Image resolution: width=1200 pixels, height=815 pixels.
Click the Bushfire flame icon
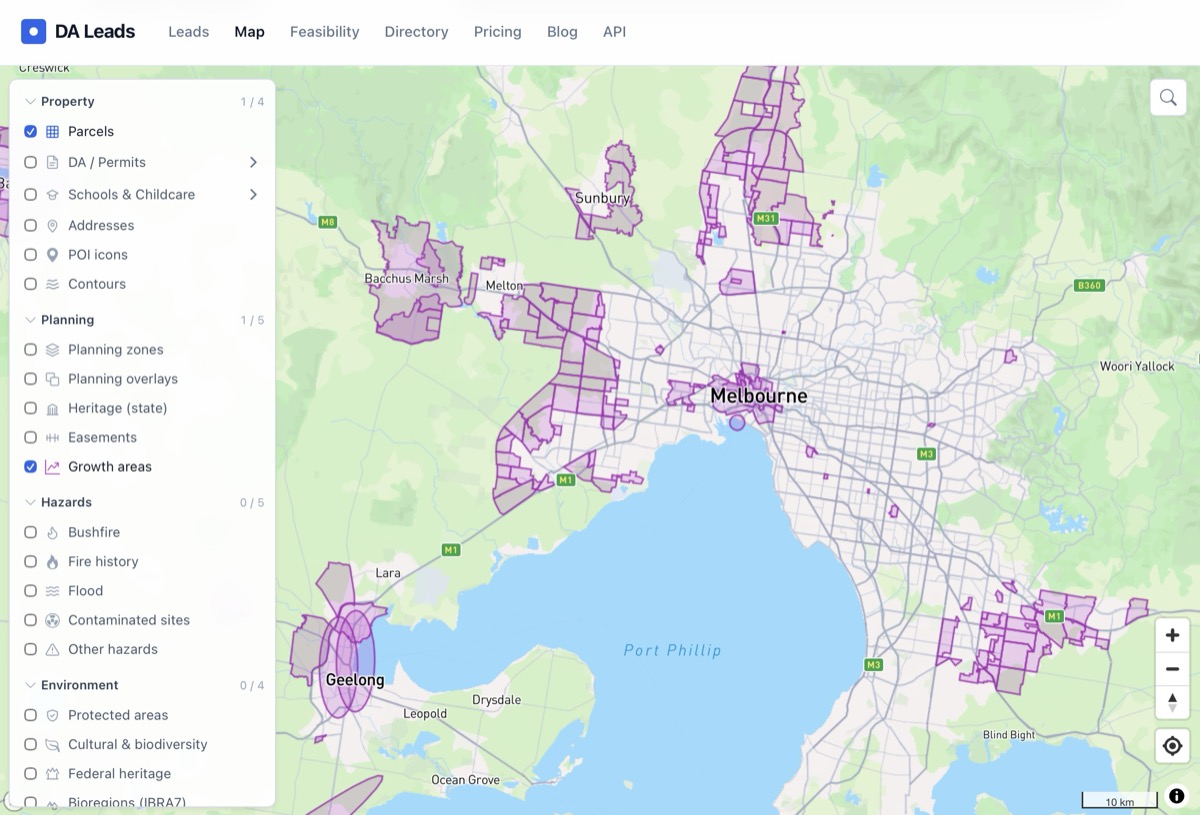53,533
